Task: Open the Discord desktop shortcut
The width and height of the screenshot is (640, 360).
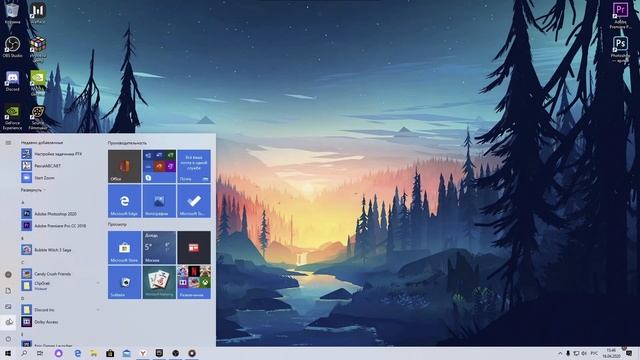Action: point(12,81)
